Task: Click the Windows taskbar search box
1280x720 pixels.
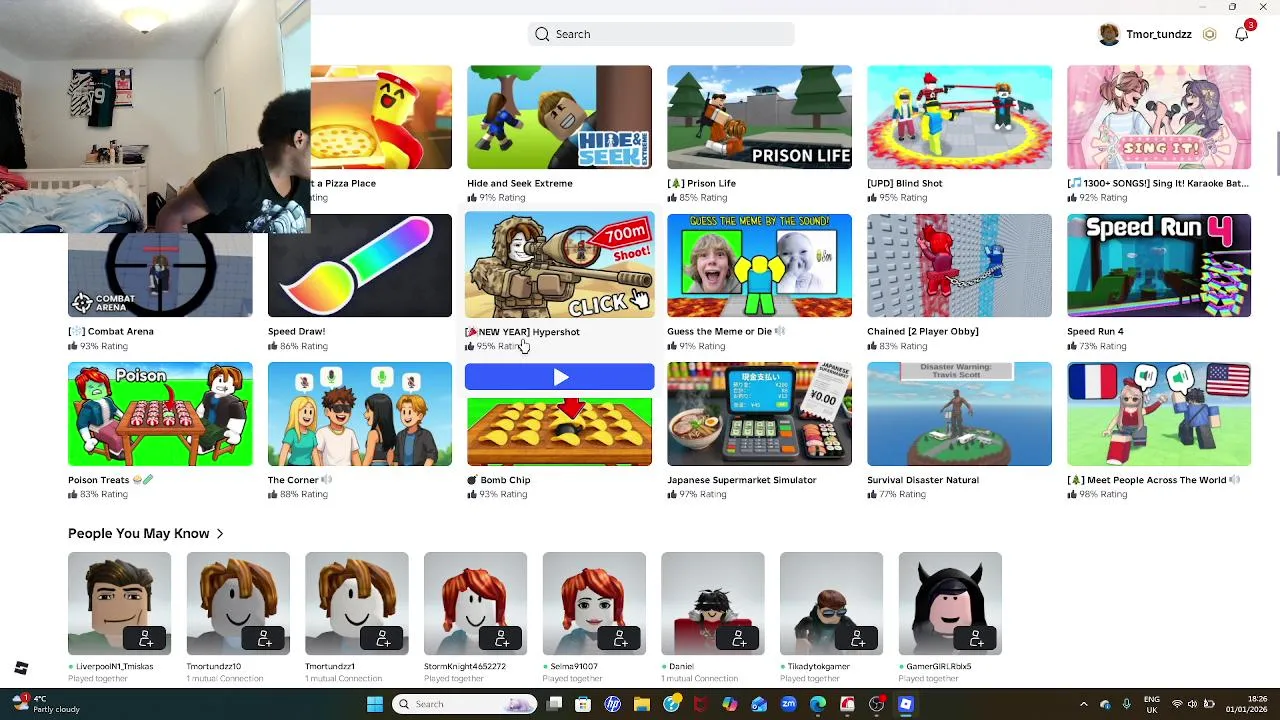Action: coord(466,704)
